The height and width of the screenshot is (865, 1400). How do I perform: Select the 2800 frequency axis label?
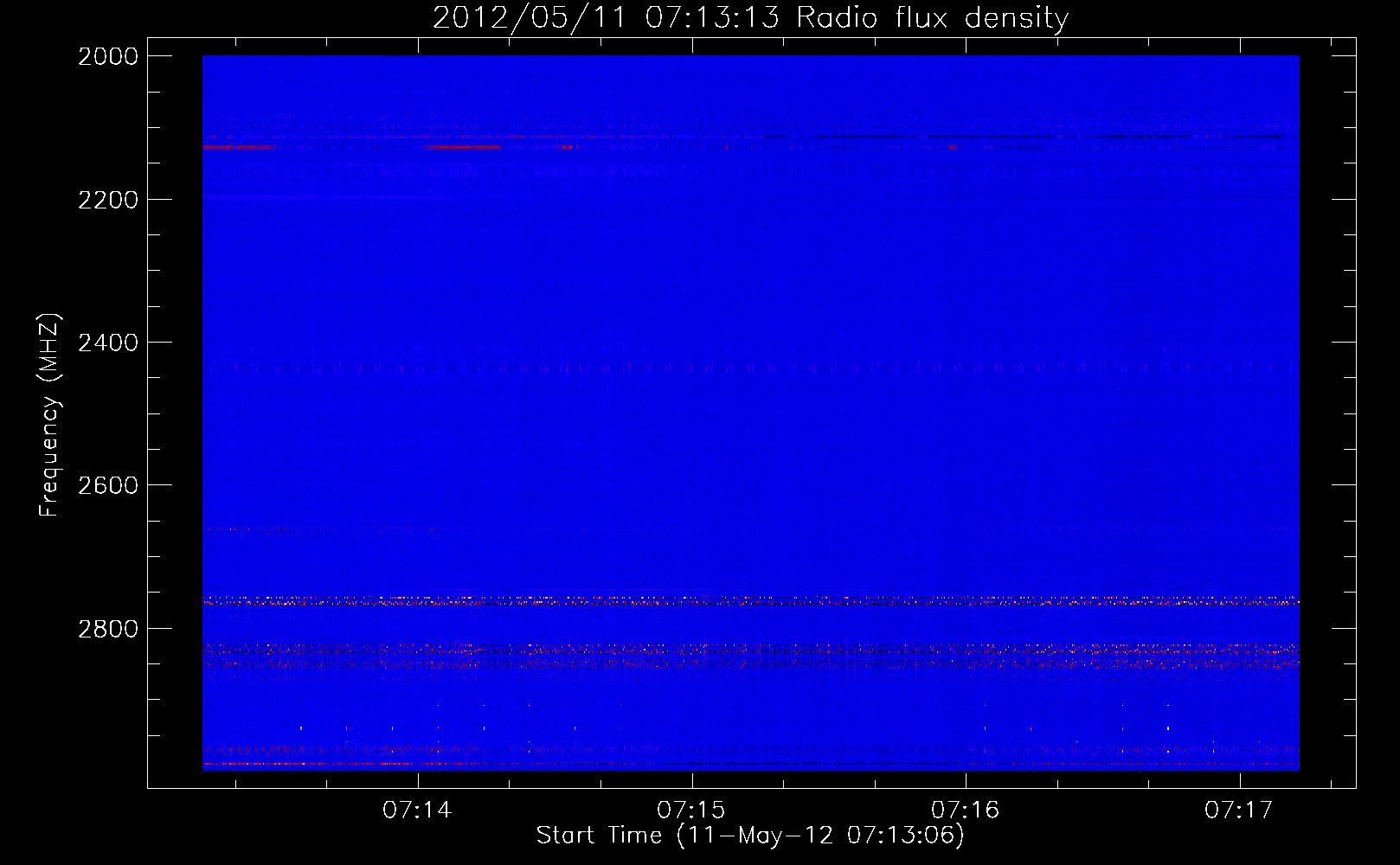click(x=108, y=628)
